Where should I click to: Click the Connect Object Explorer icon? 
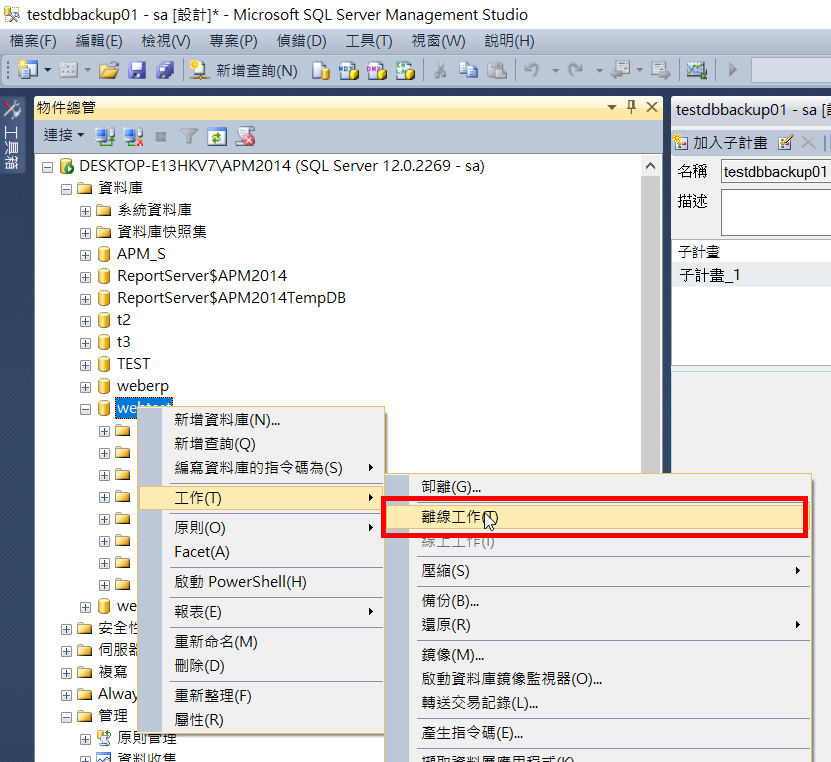tap(105, 137)
